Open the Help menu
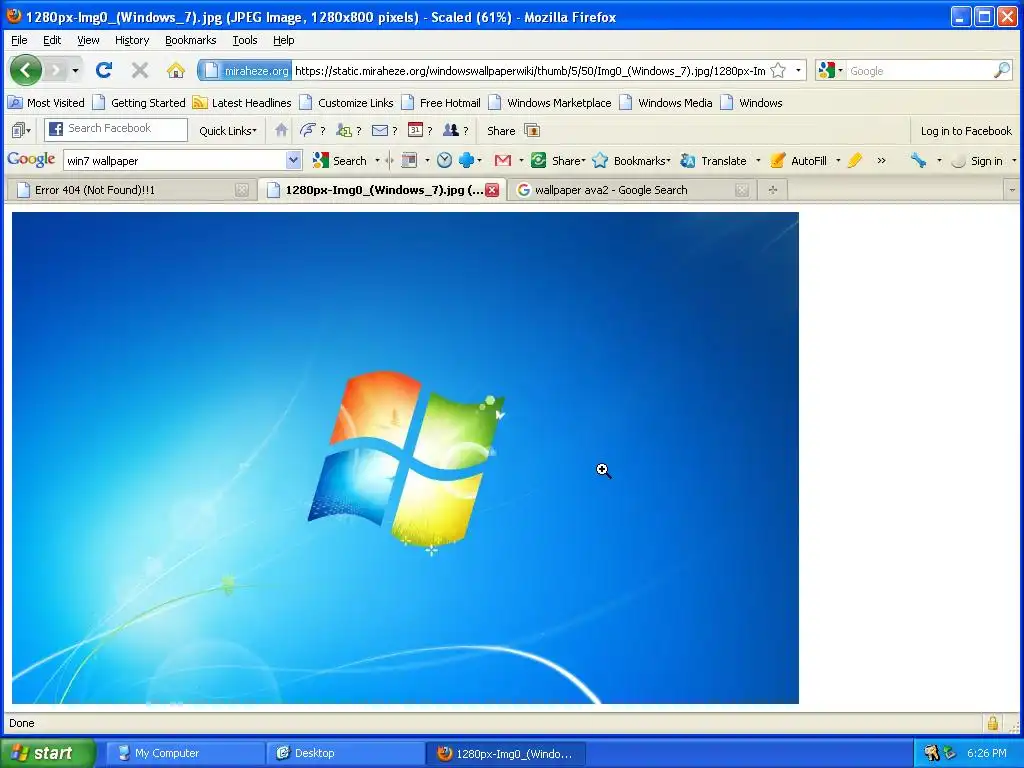This screenshot has height=768, width=1024. click(283, 40)
